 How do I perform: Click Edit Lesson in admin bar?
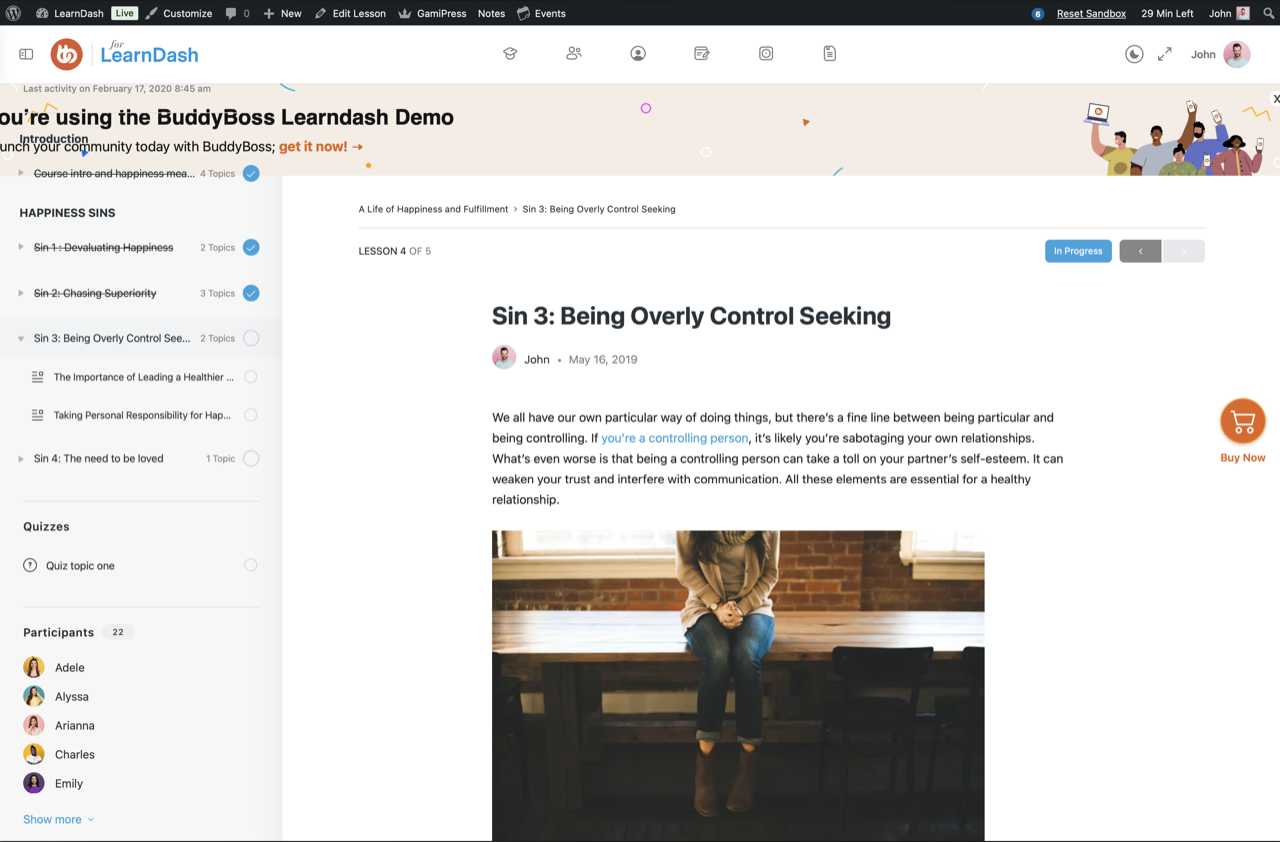pos(350,13)
